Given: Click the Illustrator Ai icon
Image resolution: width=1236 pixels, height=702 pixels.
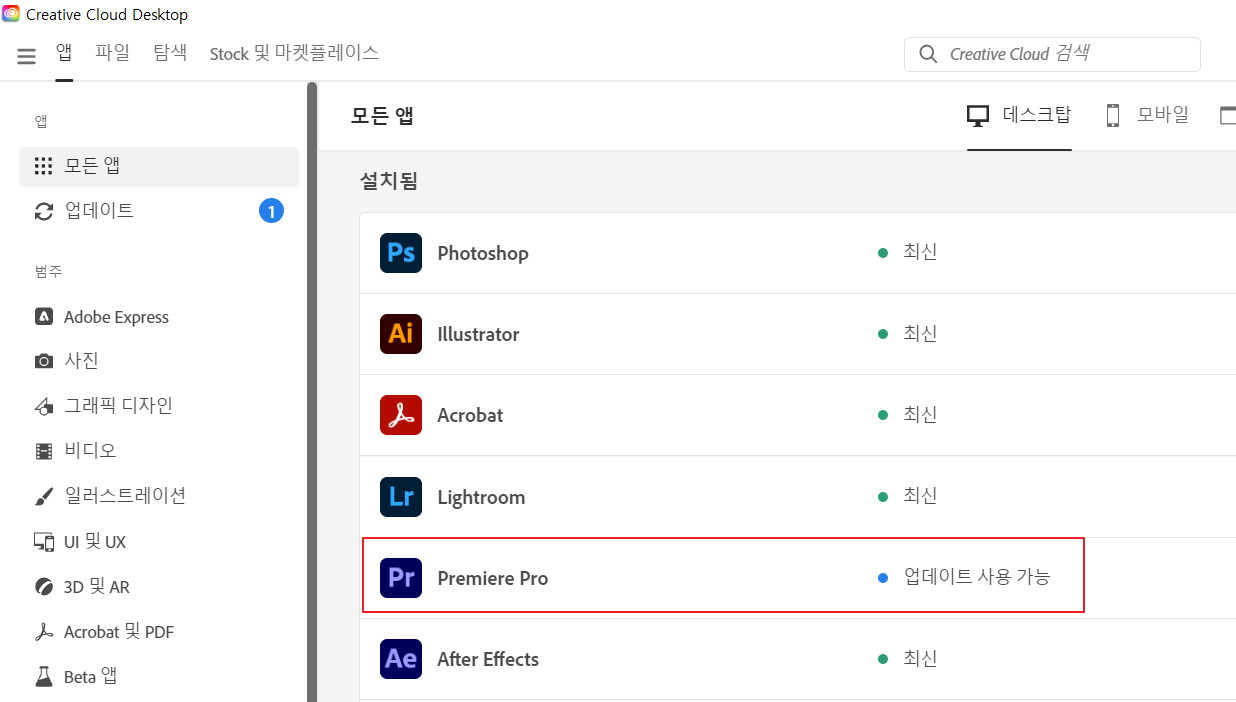Looking at the screenshot, I should pos(401,334).
